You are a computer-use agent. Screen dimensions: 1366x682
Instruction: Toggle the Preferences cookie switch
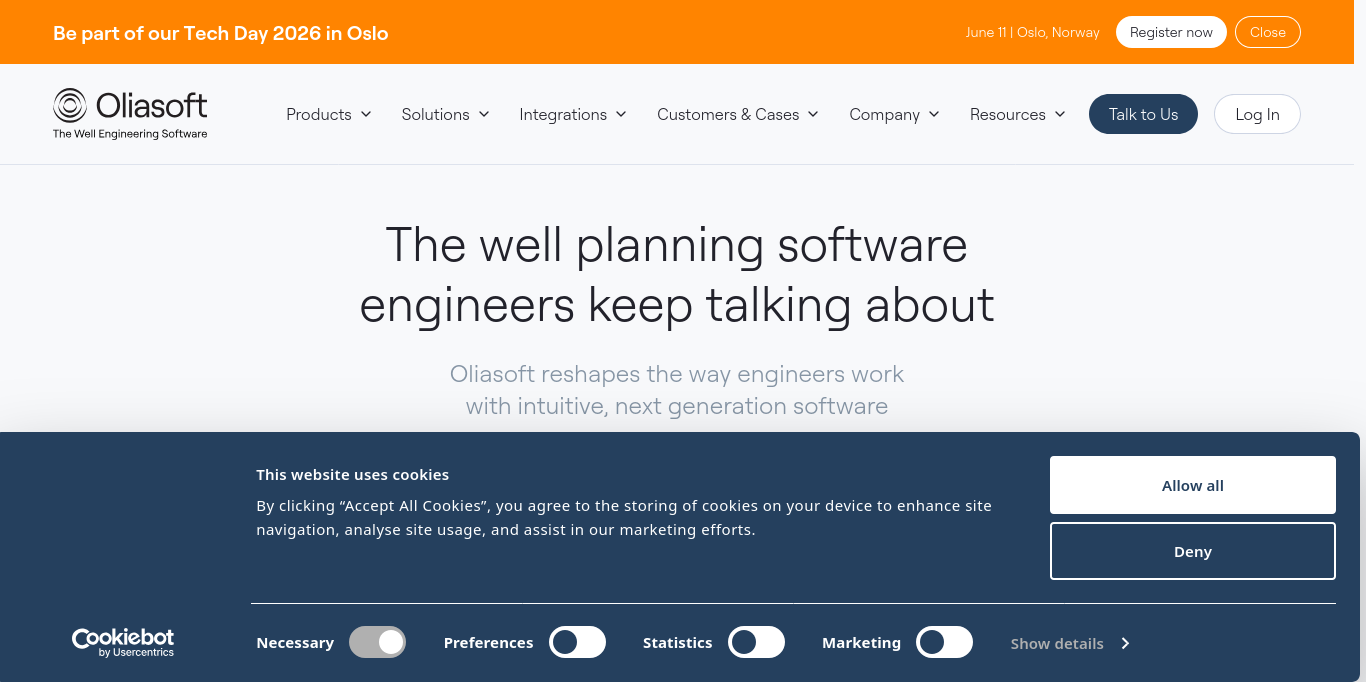coord(577,642)
